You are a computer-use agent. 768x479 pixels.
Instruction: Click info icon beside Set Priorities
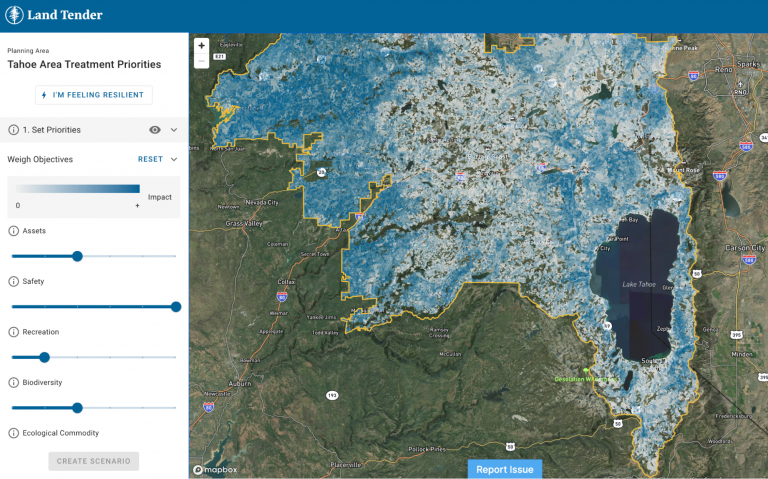click(14, 130)
